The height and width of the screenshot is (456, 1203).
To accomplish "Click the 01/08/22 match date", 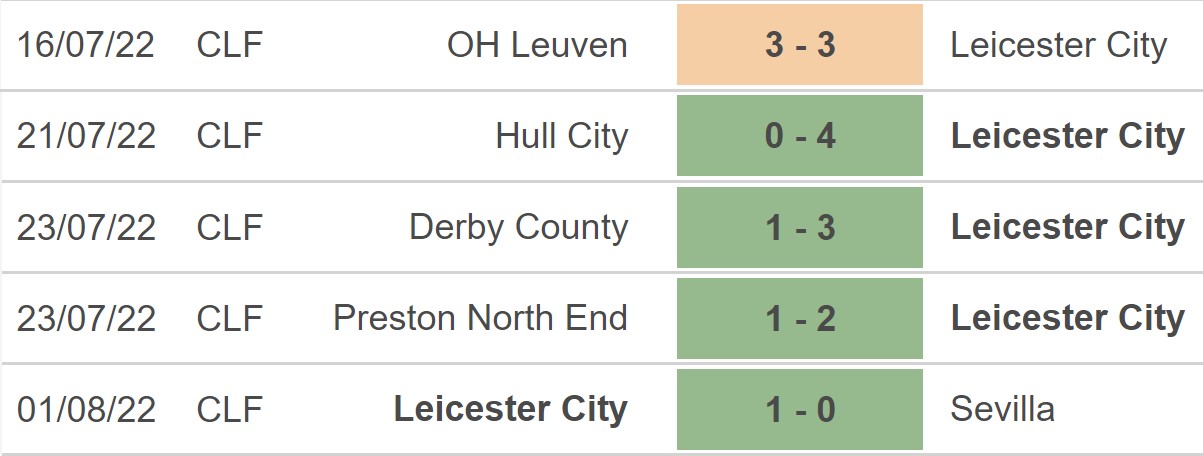I will coord(86,409).
